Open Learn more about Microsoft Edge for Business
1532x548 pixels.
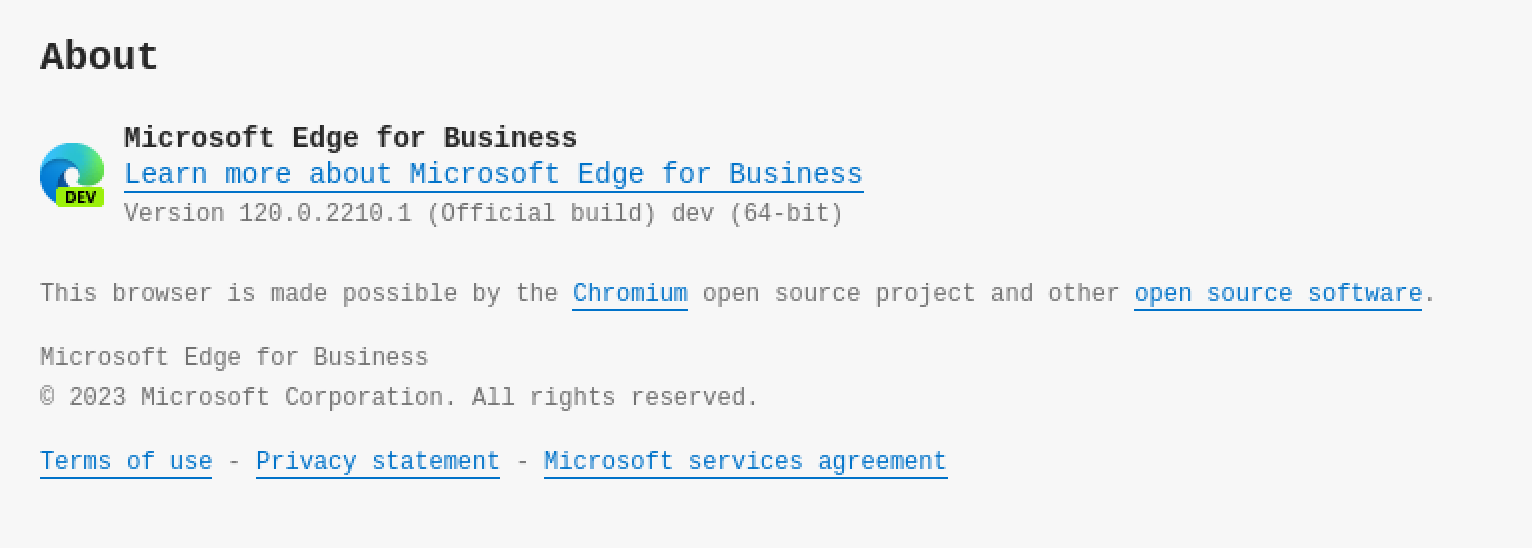tap(493, 174)
